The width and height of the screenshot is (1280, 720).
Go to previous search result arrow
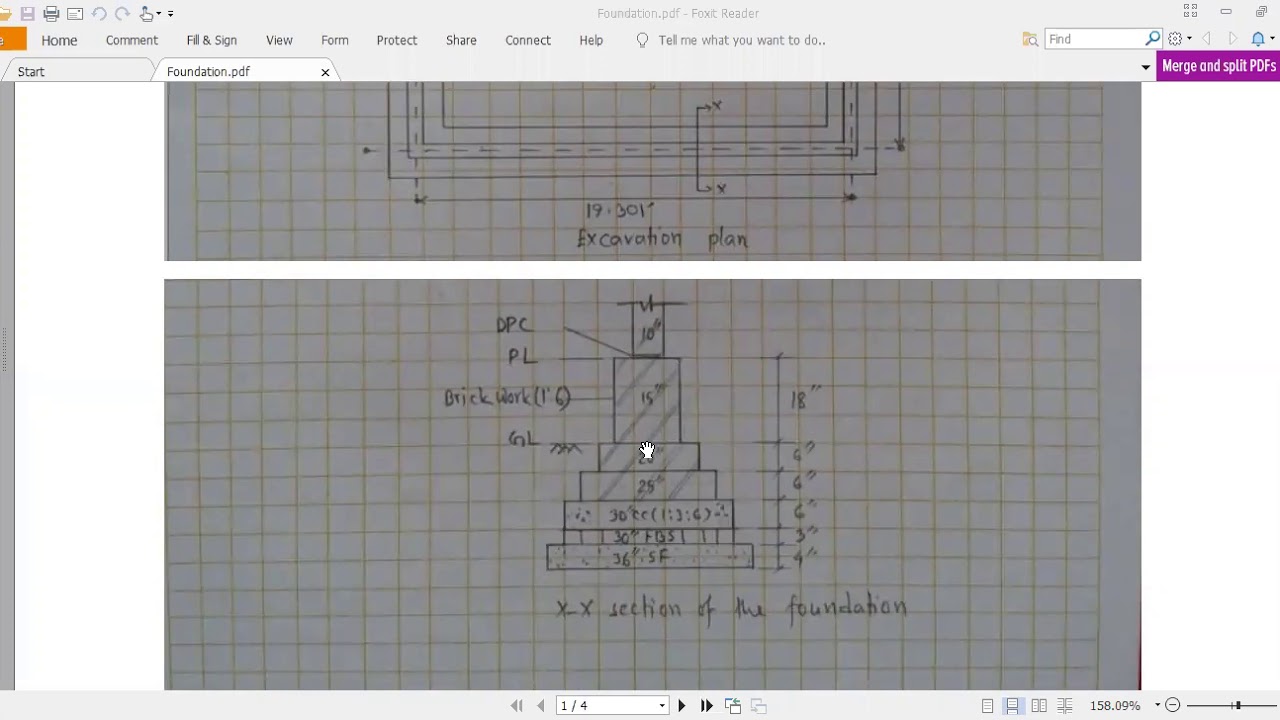coord(1207,39)
